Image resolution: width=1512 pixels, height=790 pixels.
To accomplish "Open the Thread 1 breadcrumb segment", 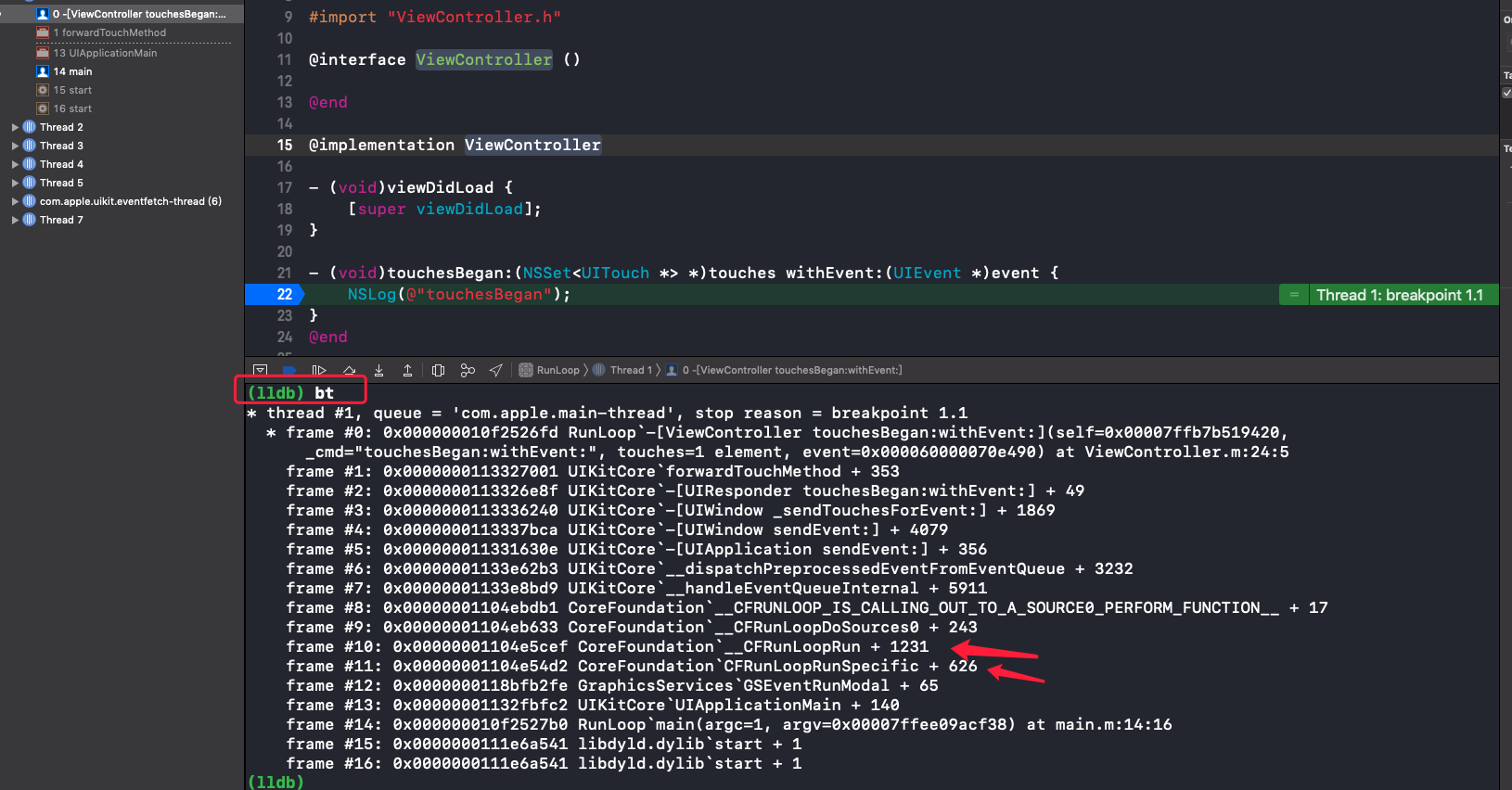I will pyautogui.click(x=622, y=370).
